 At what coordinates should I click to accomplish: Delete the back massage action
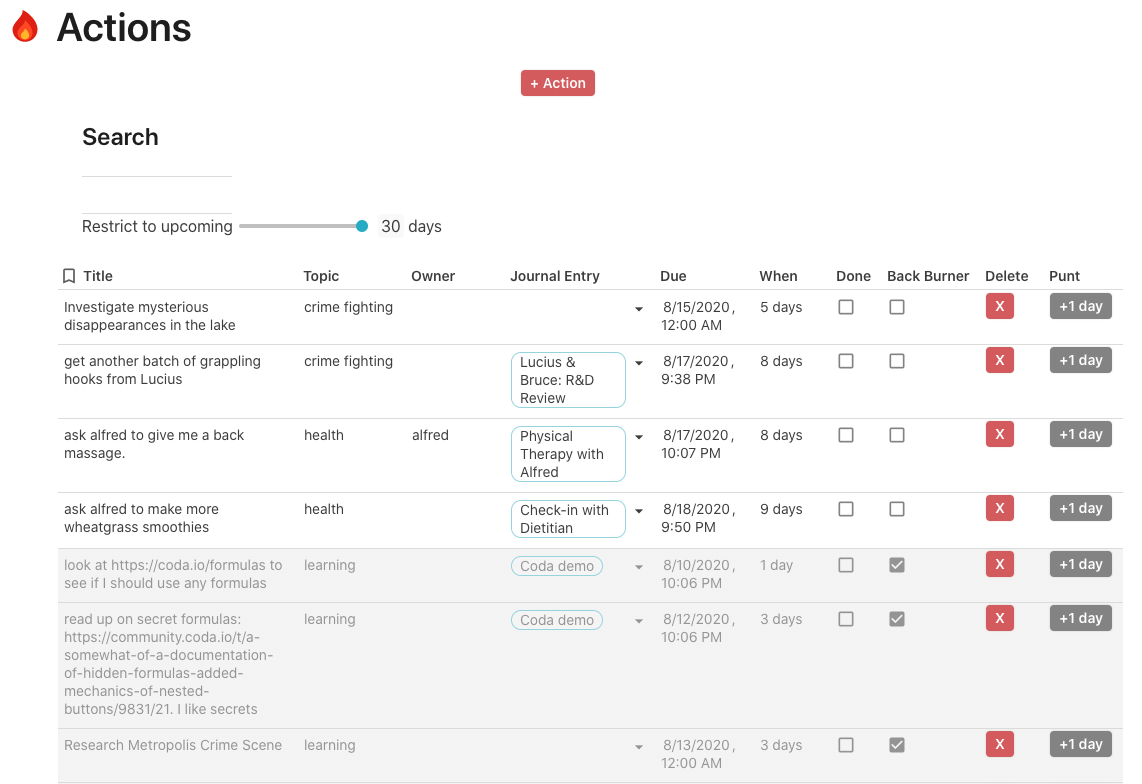pyautogui.click(x=999, y=435)
